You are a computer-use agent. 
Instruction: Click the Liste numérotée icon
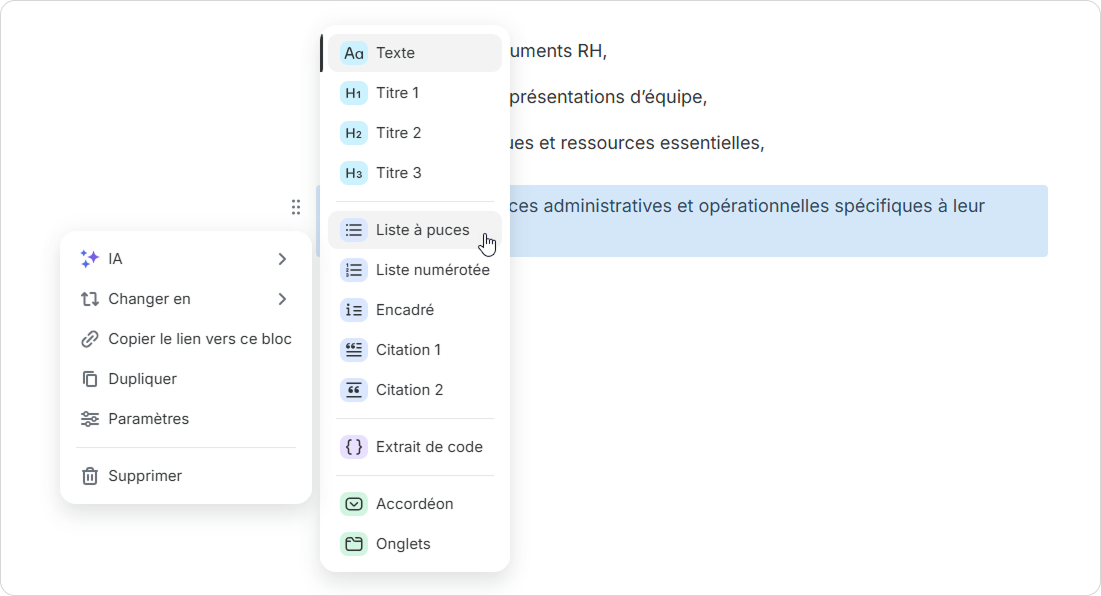pos(353,270)
